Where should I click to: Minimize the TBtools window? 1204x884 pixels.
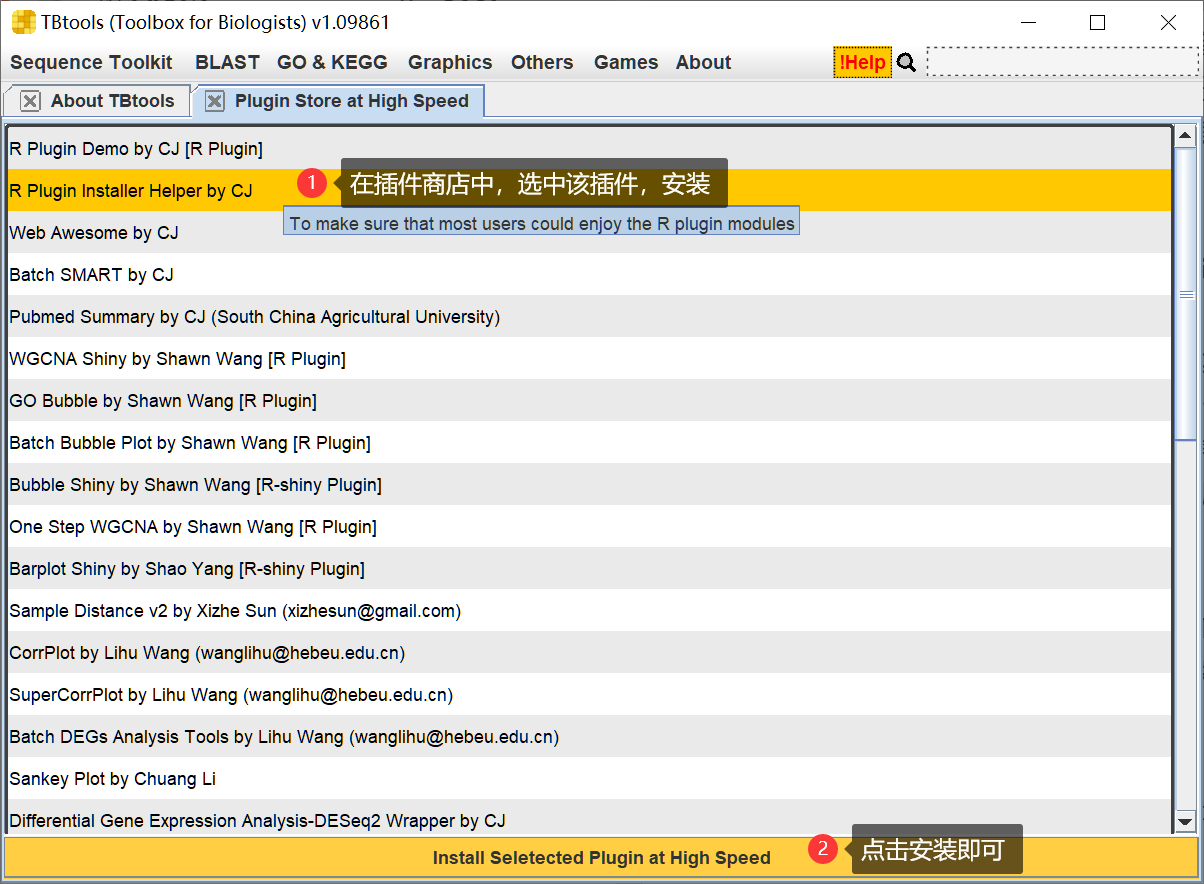point(1028,22)
